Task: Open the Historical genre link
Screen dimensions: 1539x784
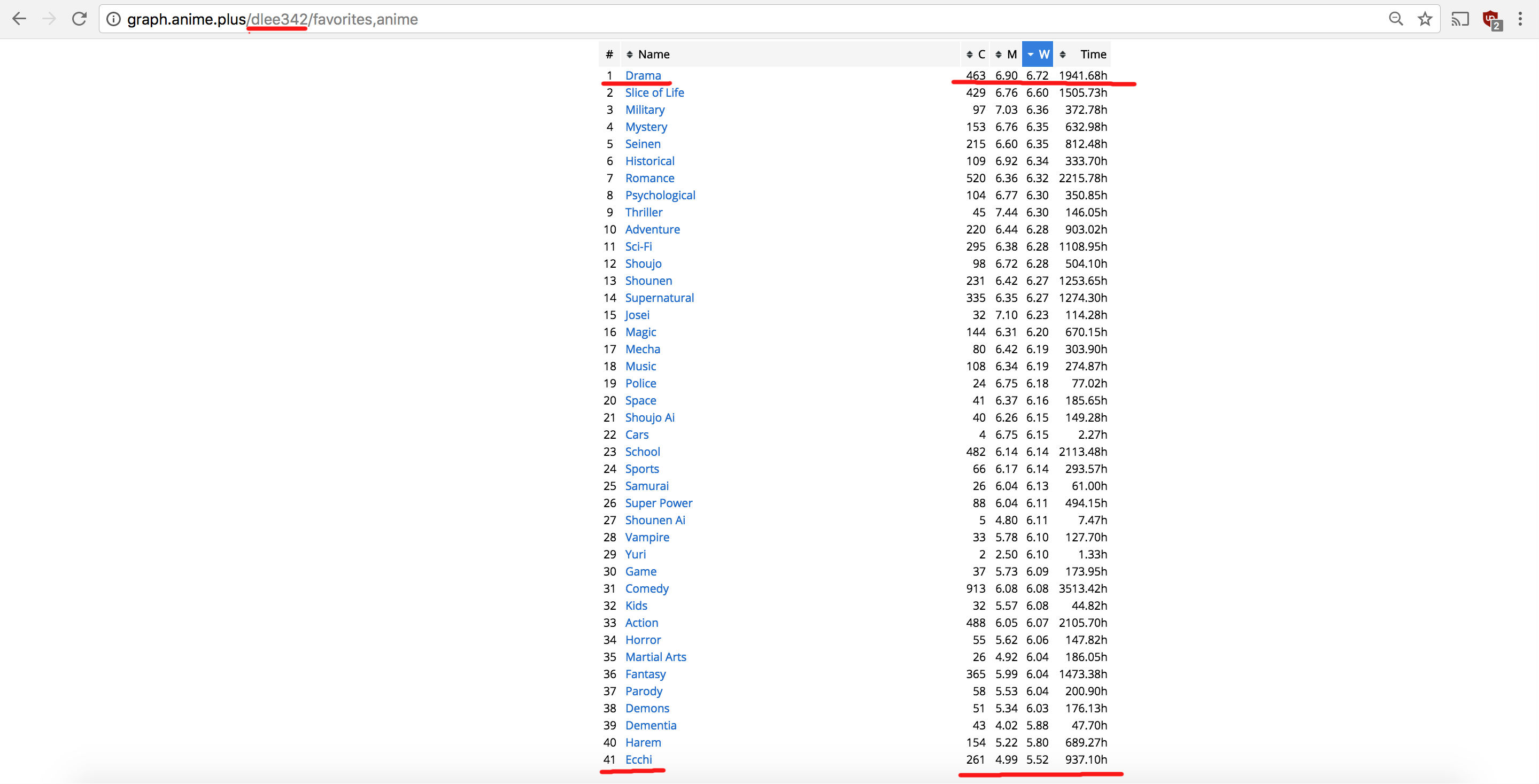Action: tap(649, 161)
